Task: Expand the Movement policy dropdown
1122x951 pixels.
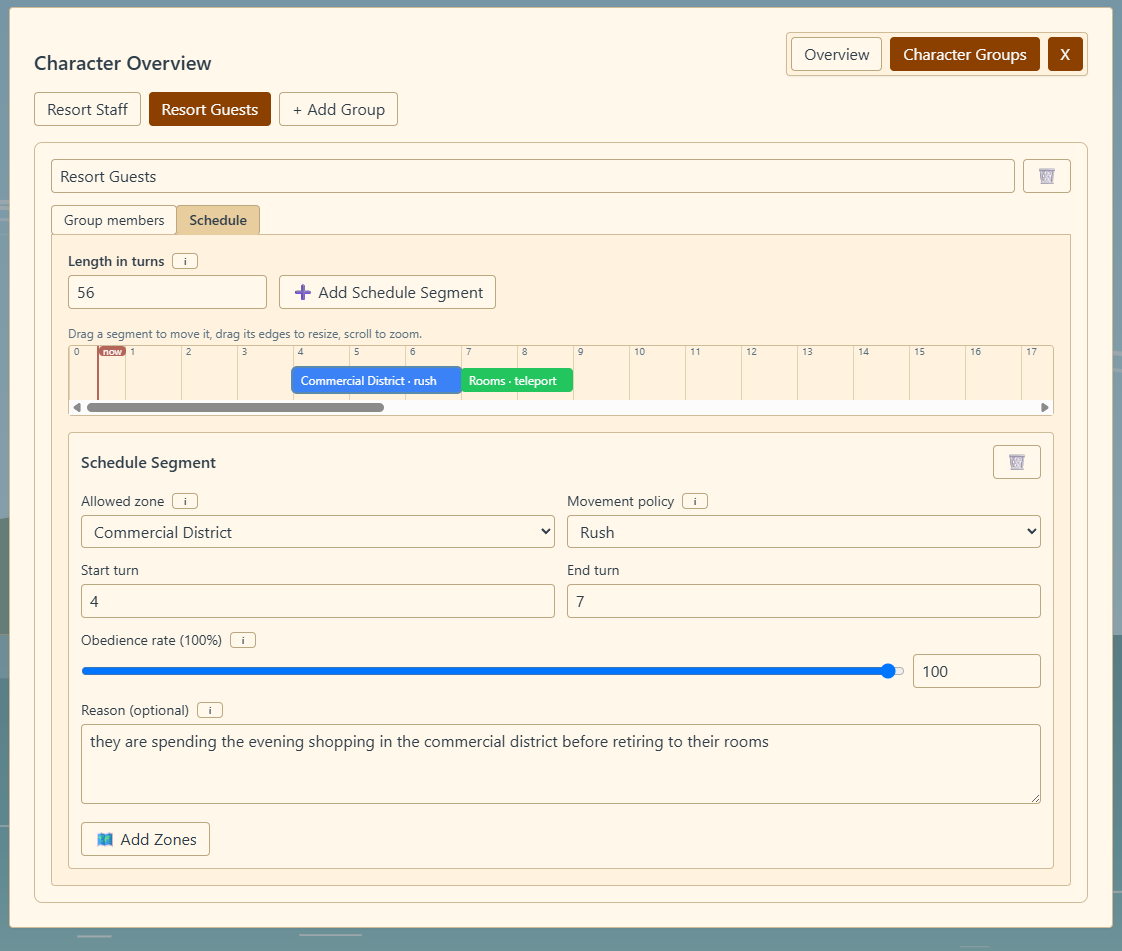Action: pyautogui.click(x=804, y=532)
